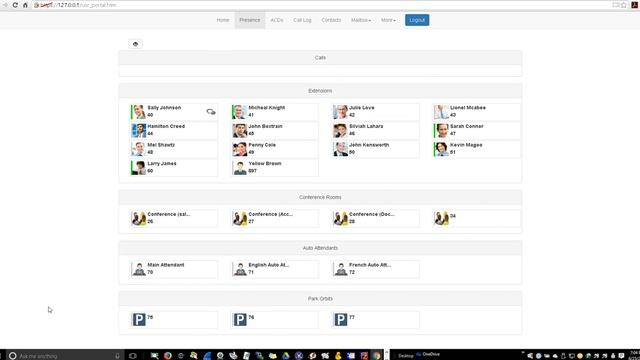Select Sally Johnson extension 40 photo
Screen dimensions: 640x360
(x=139, y=112)
